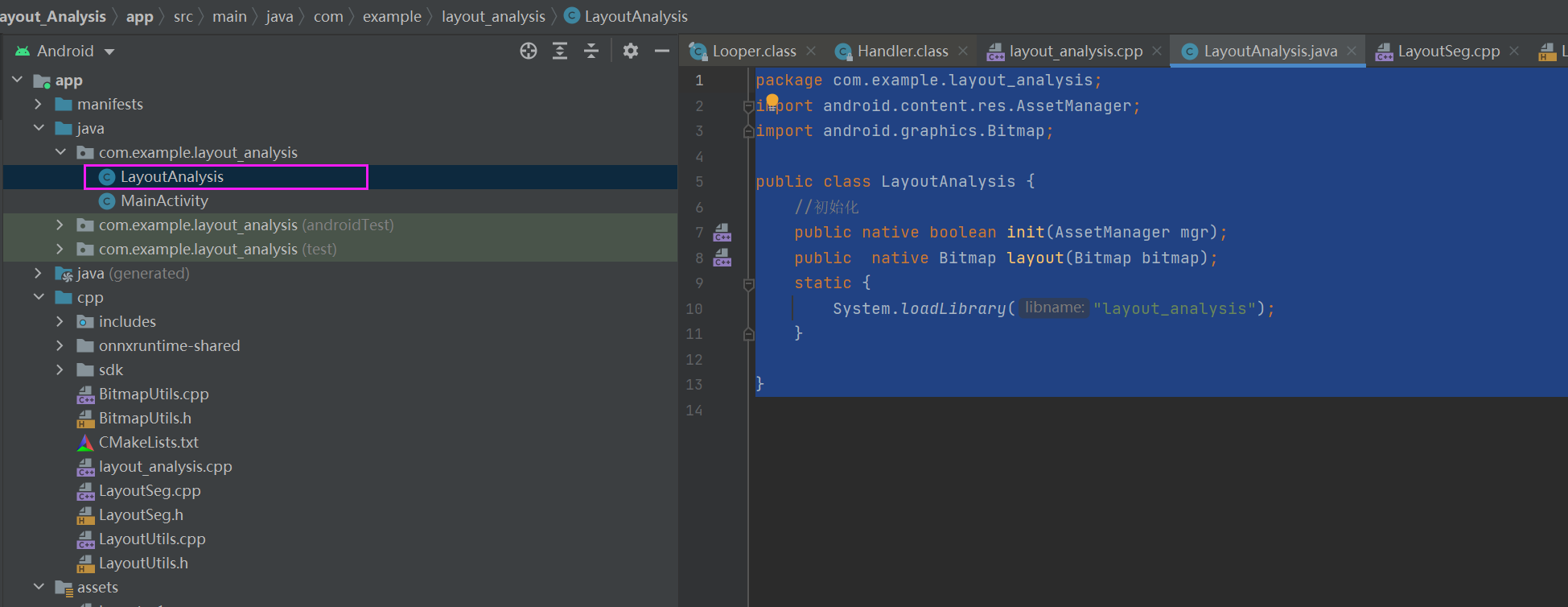The image size is (1568, 607).
Task: Click the yellow intention lightbulb on line 2
Action: coord(772,101)
